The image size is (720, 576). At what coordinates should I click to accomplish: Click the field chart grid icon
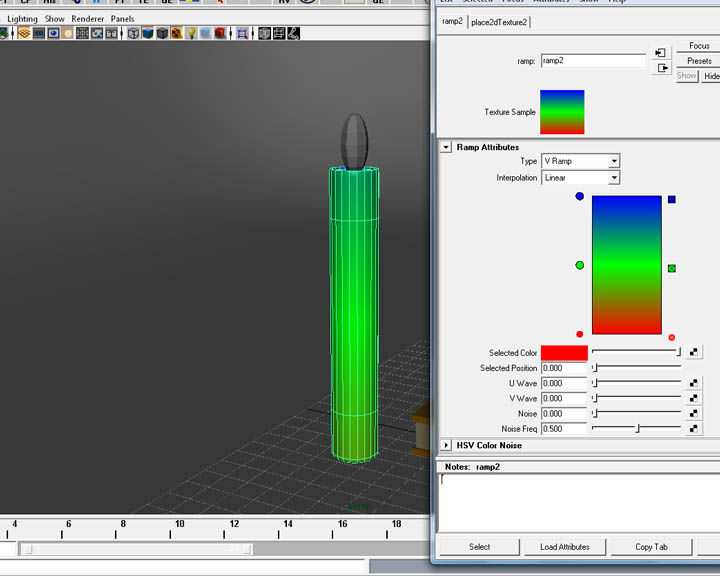click(82, 33)
